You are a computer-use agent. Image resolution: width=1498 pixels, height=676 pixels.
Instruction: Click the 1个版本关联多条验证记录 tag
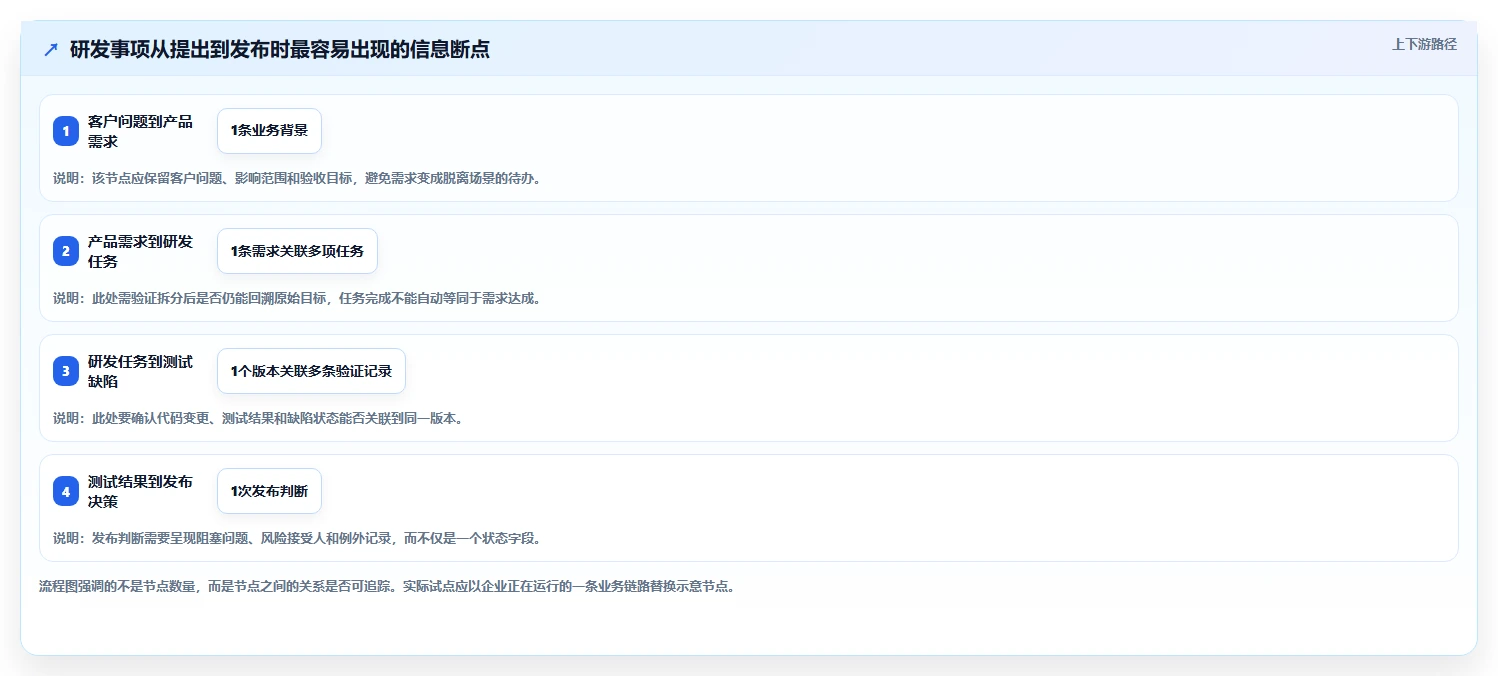coord(311,371)
